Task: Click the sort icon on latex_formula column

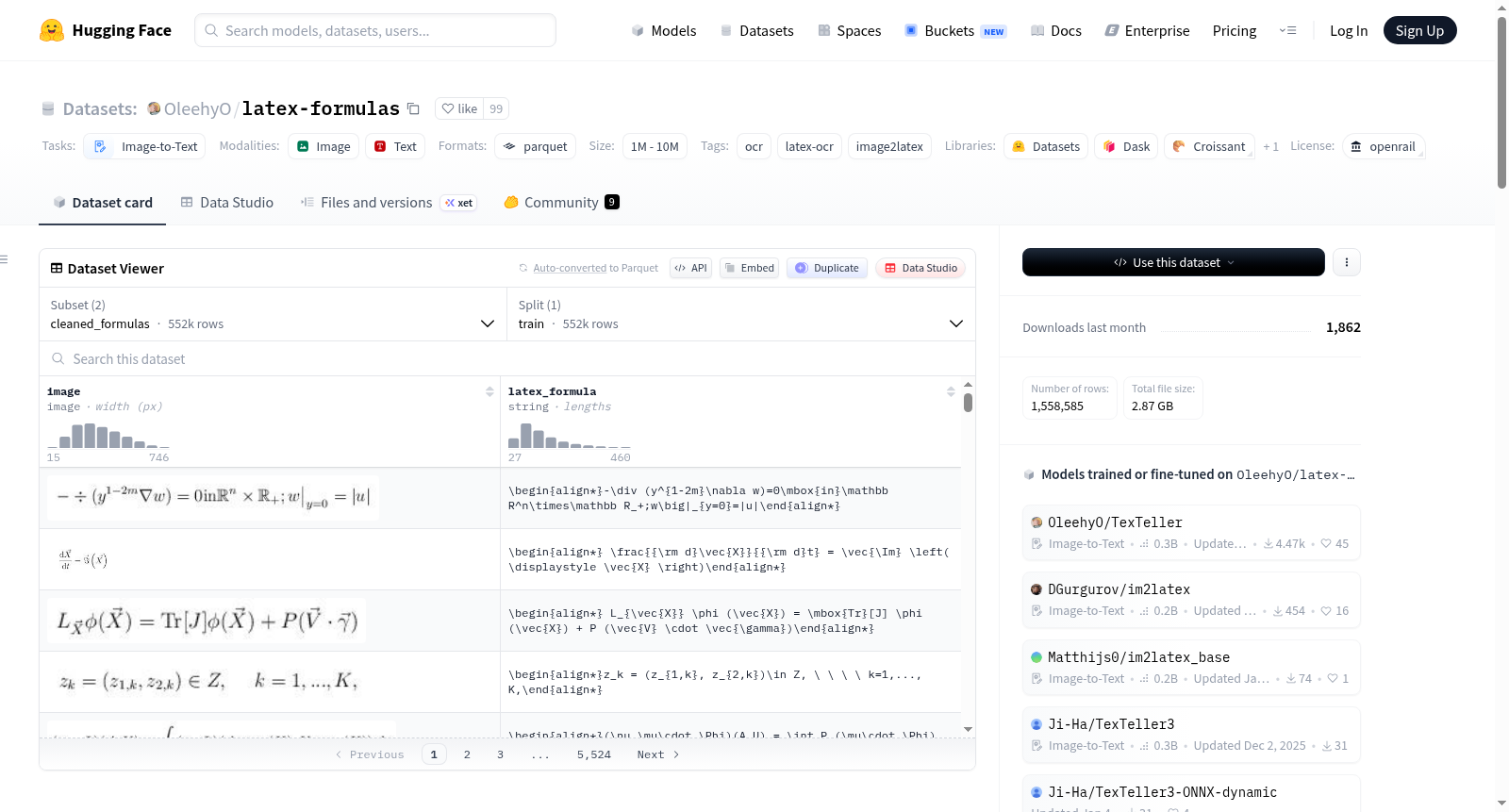Action: pos(951,391)
